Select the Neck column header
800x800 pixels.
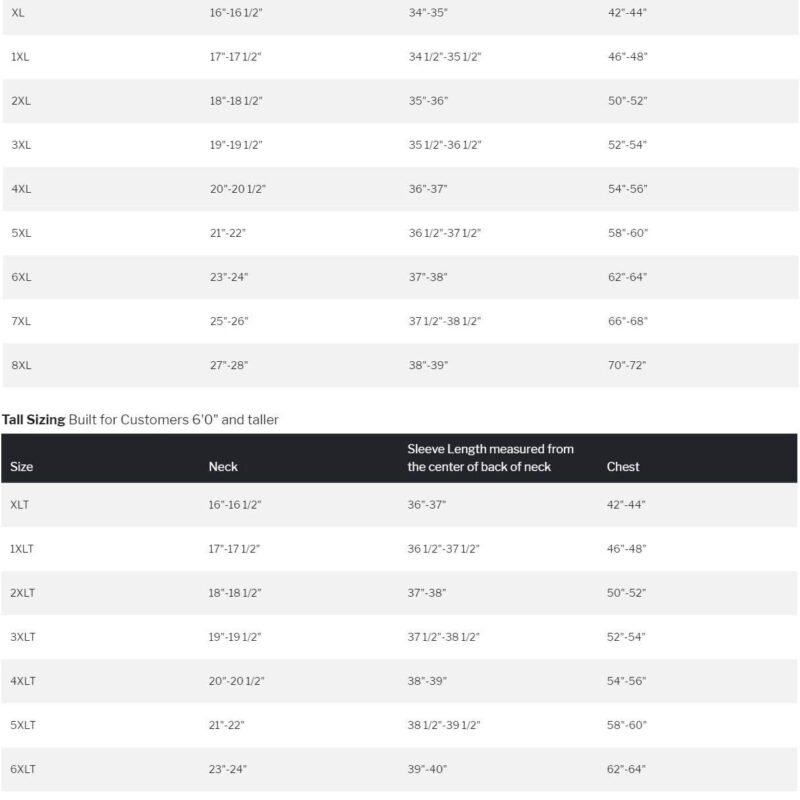(x=223, y=466)
